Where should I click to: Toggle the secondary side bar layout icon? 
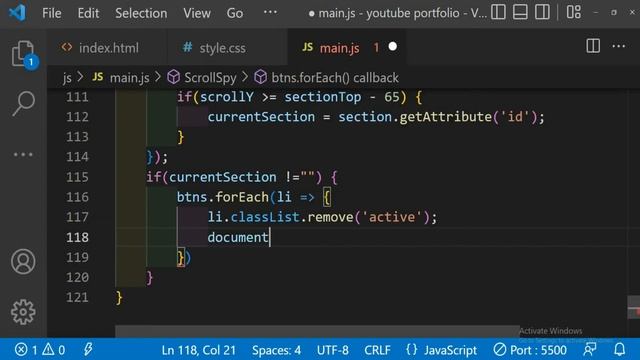(542, 12)
